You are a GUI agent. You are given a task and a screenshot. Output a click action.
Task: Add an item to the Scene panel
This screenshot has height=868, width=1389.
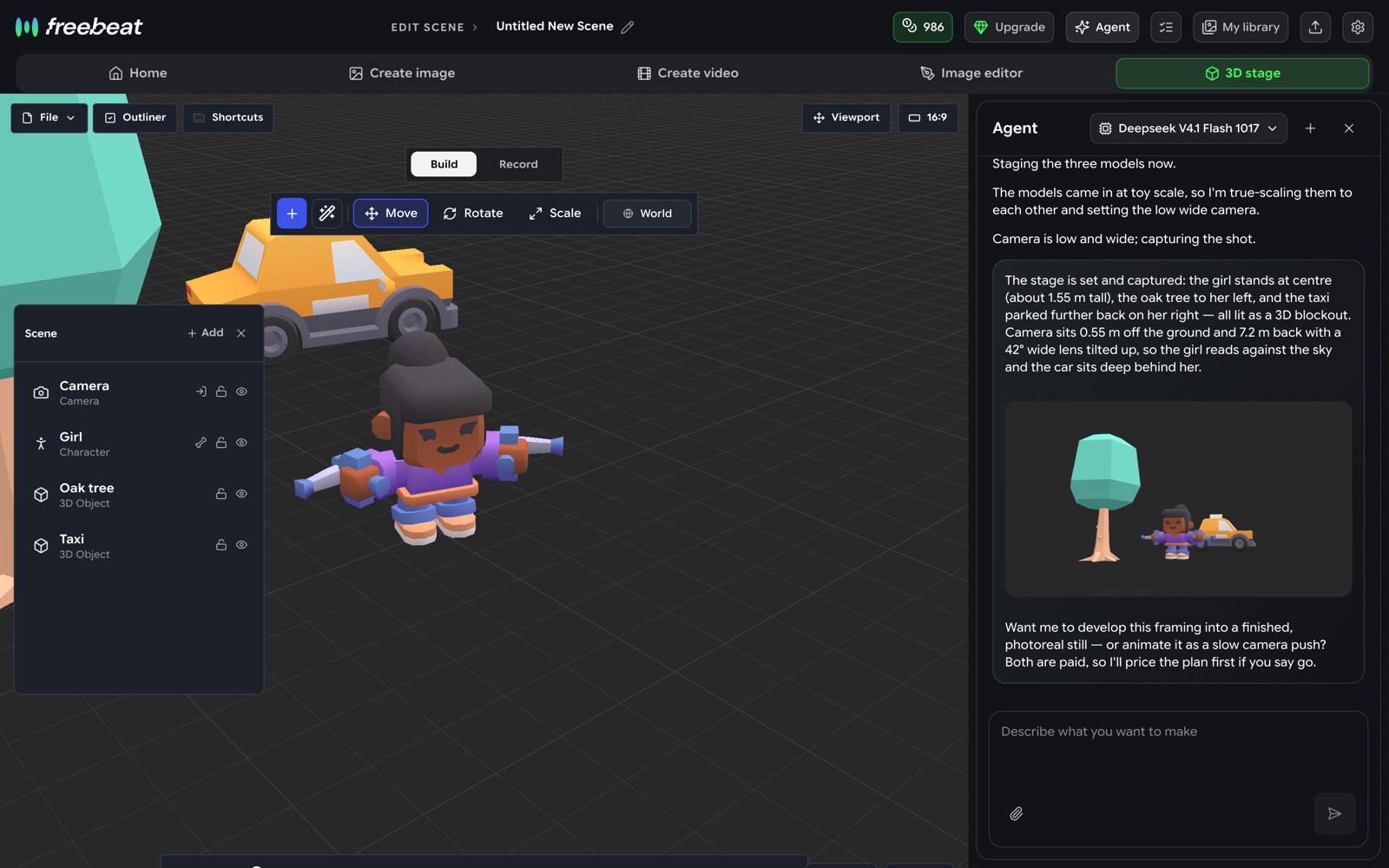click(x=206, y=333)
